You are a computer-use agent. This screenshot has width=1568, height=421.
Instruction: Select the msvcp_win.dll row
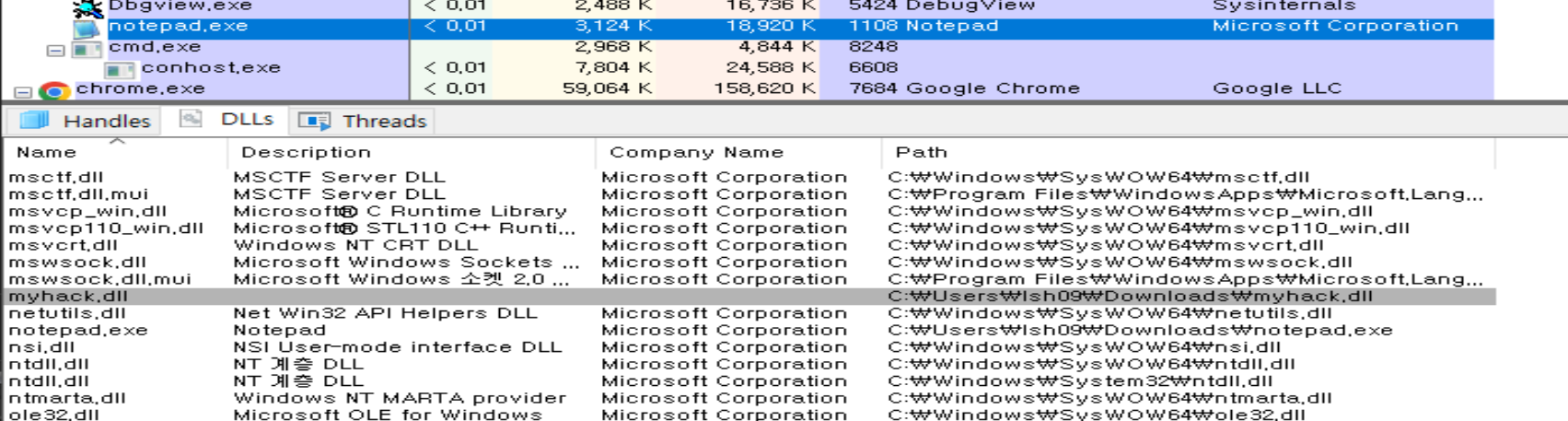pyautogui.click(x=749, y=211)
